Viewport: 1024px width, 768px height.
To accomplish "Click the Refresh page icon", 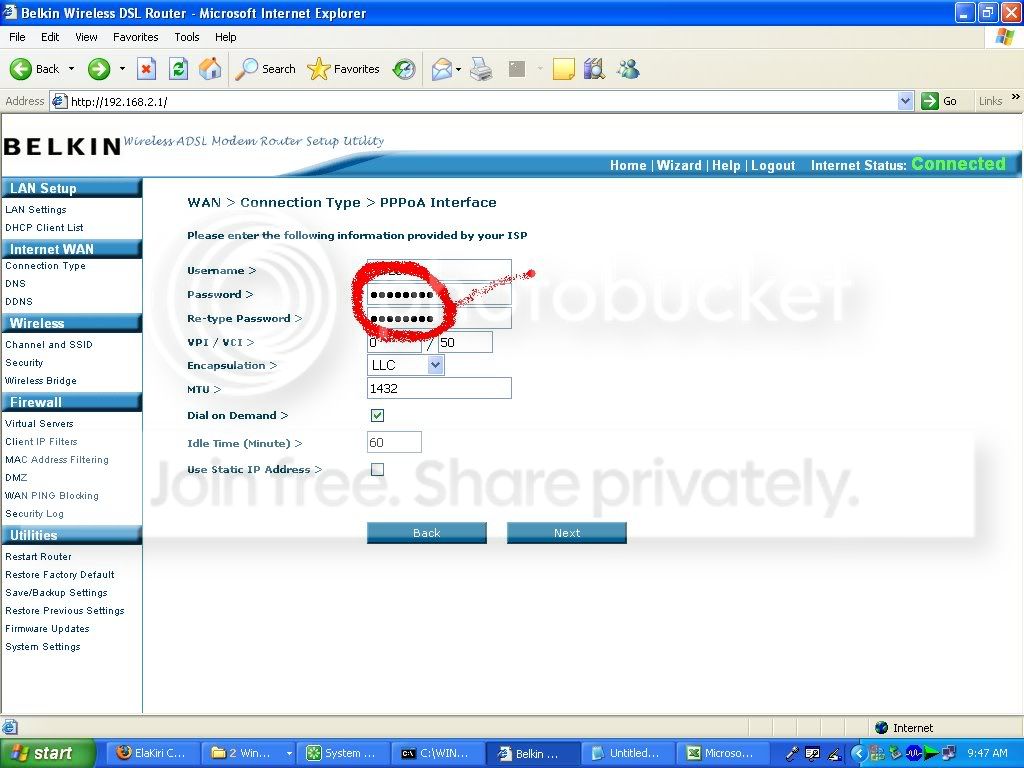I will point(178,69).
